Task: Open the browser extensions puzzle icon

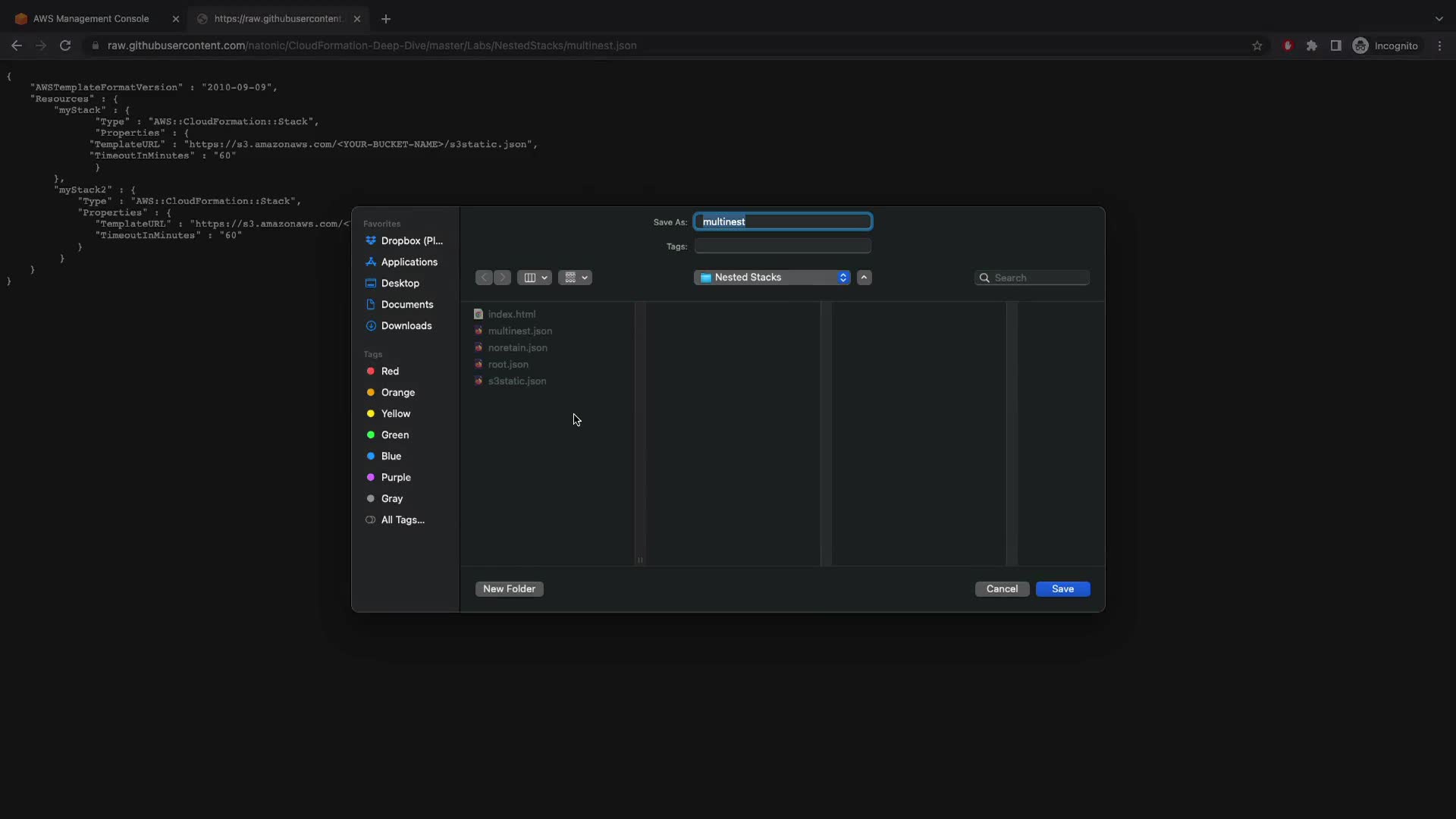Action: [x=1312, y=45]
